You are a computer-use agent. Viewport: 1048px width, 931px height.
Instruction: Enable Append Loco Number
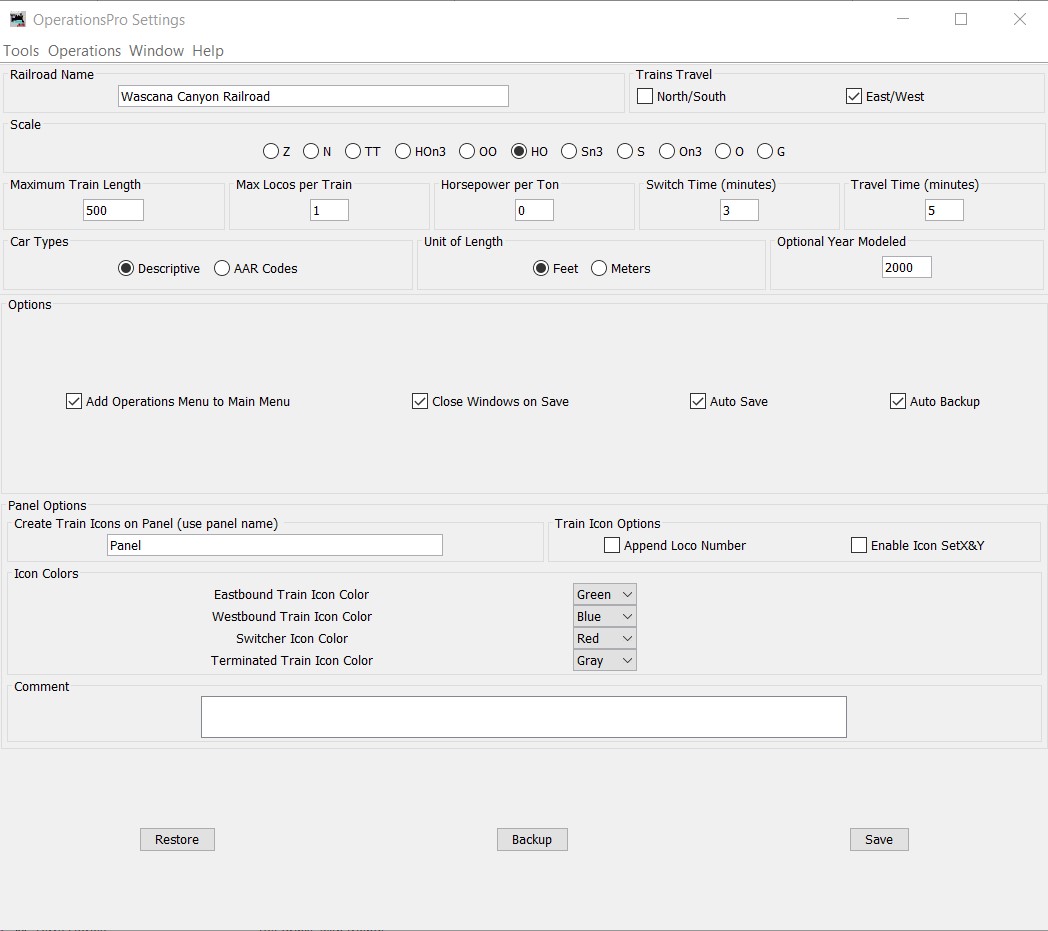(611, 545)
